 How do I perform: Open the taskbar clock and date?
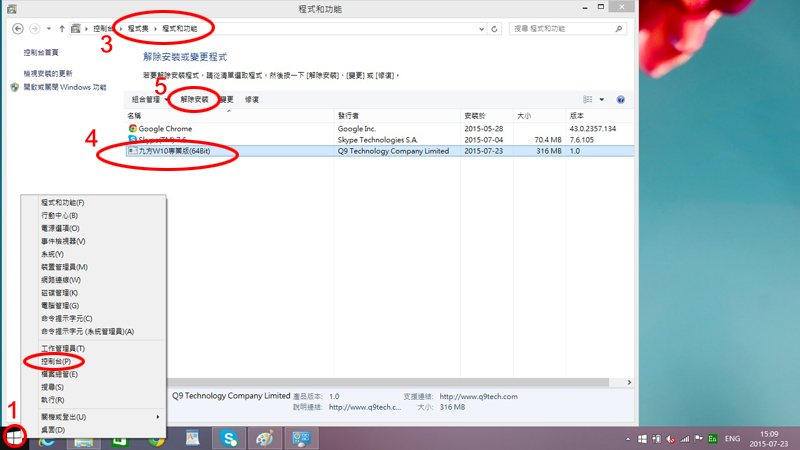pyautogui.click(x=768, y=439)
